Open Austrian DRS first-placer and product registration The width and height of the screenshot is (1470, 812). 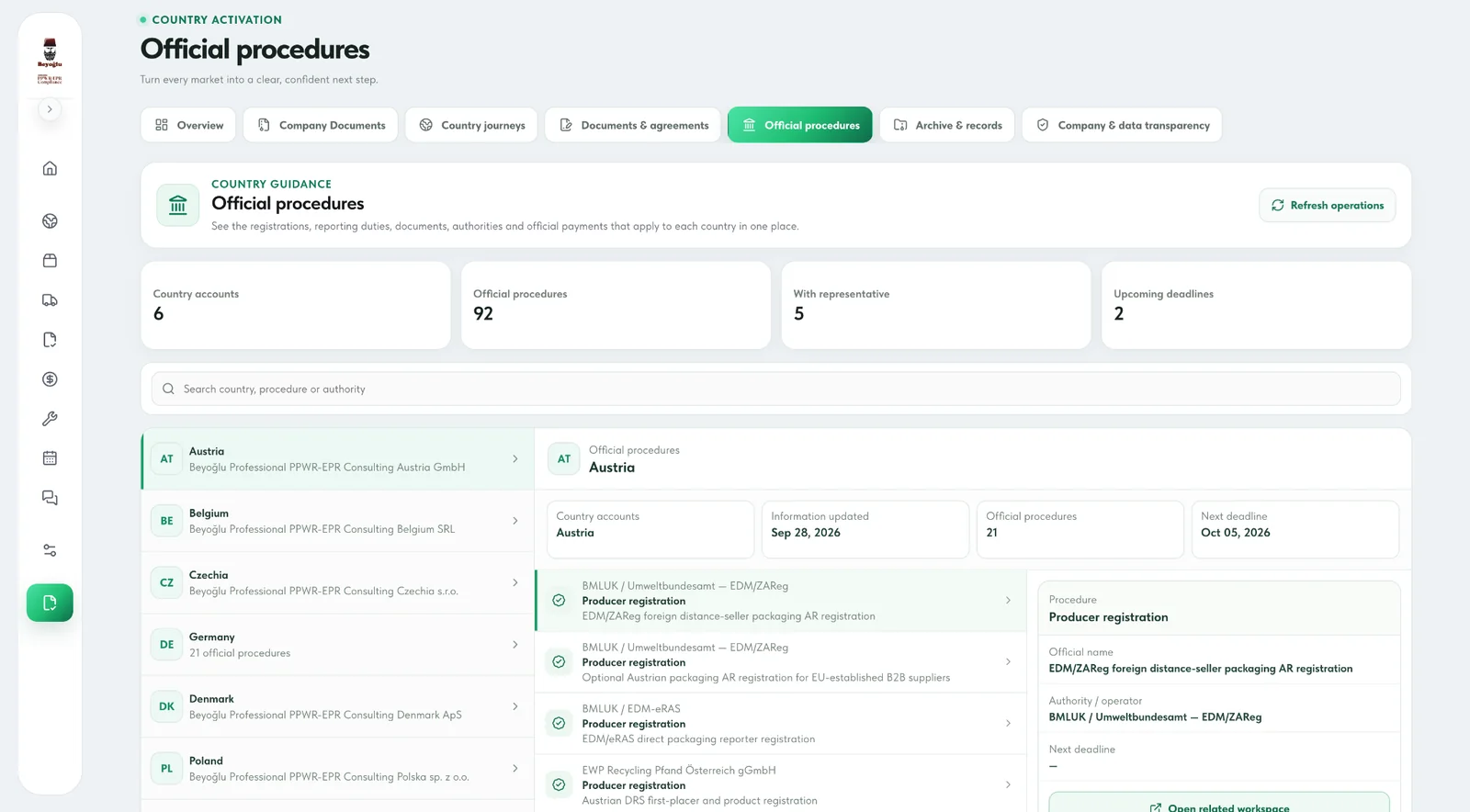pos(781,785)
